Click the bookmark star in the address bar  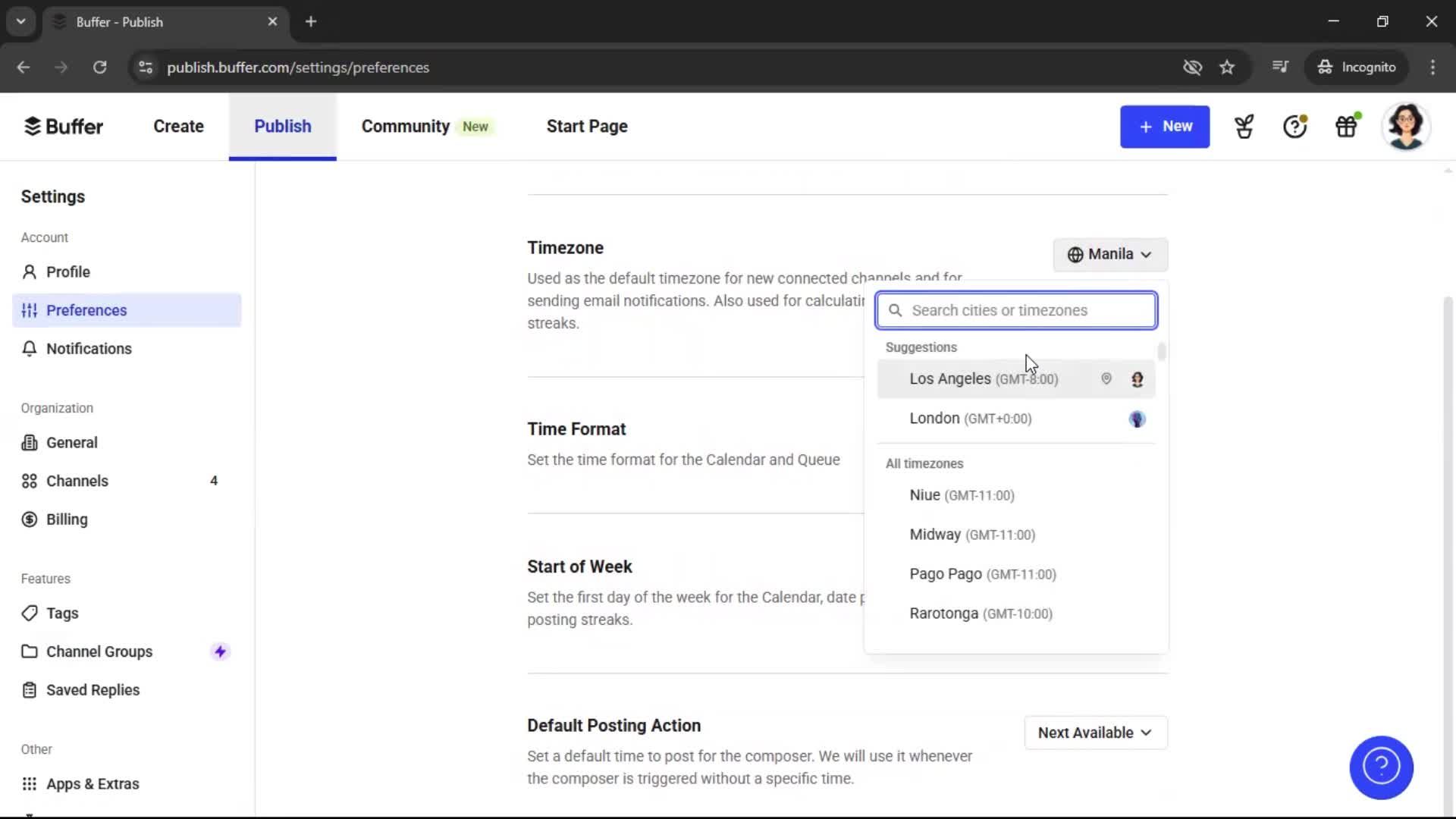pyautogui.click(x=1226, y=67)
